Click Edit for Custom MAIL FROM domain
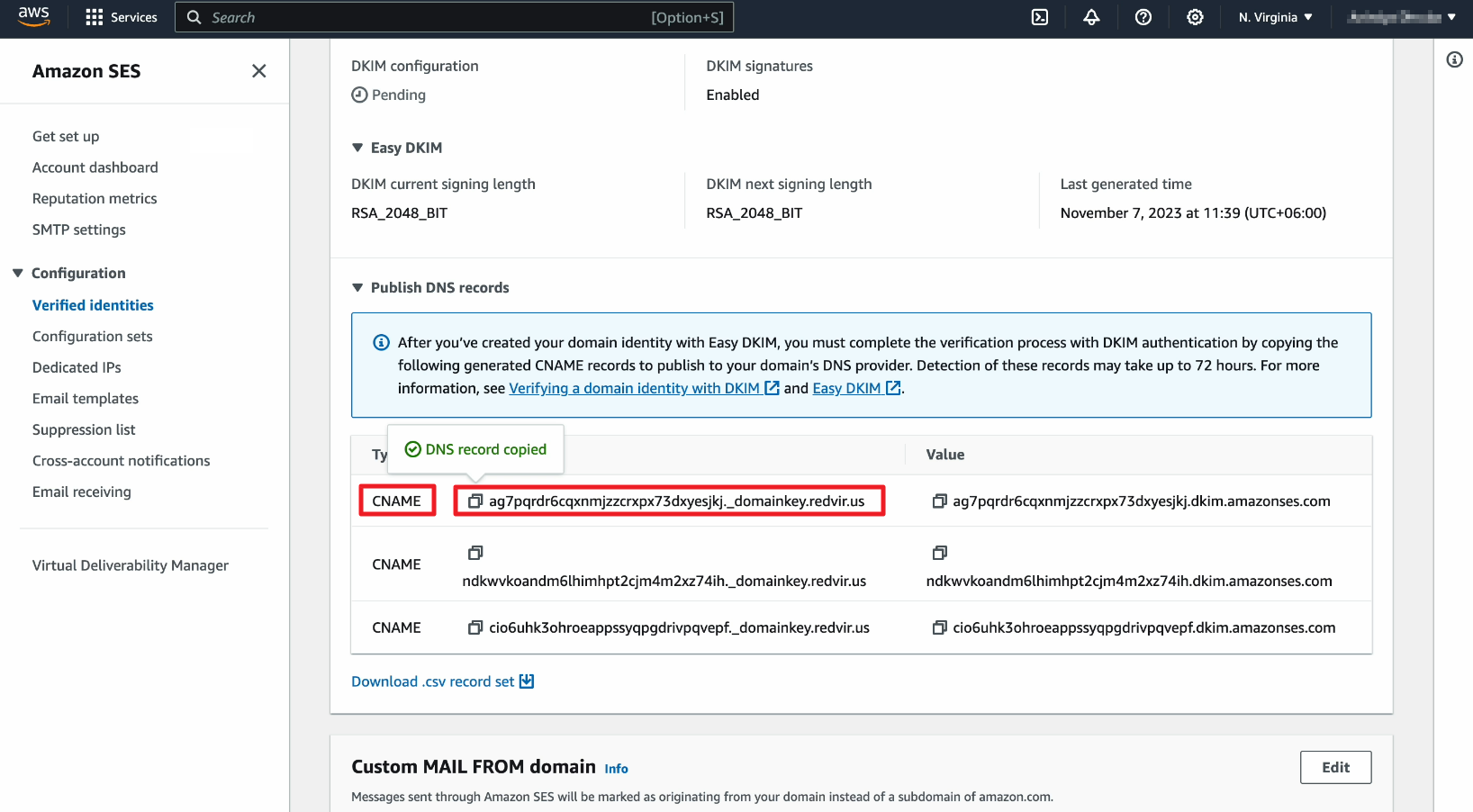The width and height of the screenshot is (1473, 812). pos(1335,767)
